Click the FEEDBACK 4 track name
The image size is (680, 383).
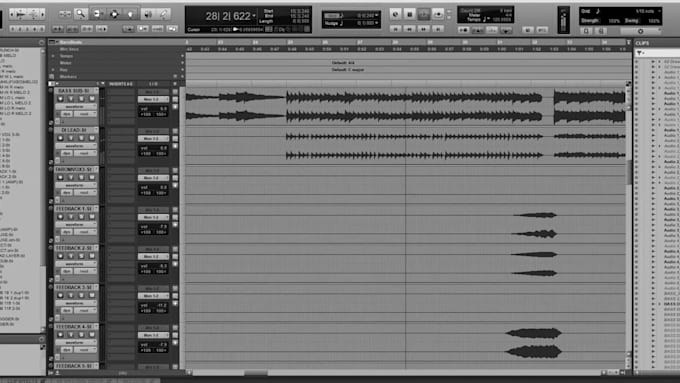coord(74,327)
